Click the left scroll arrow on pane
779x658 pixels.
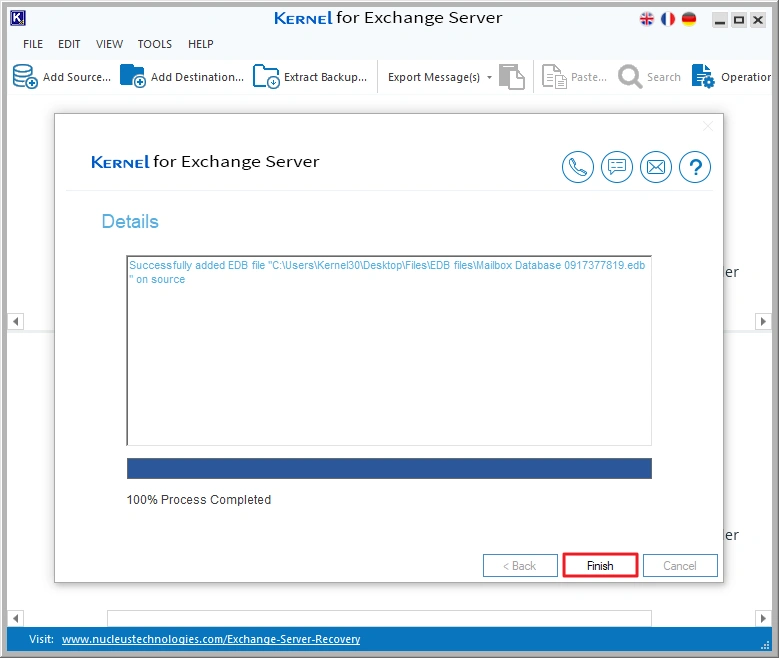pyautogui.click(x=15, y=322)
